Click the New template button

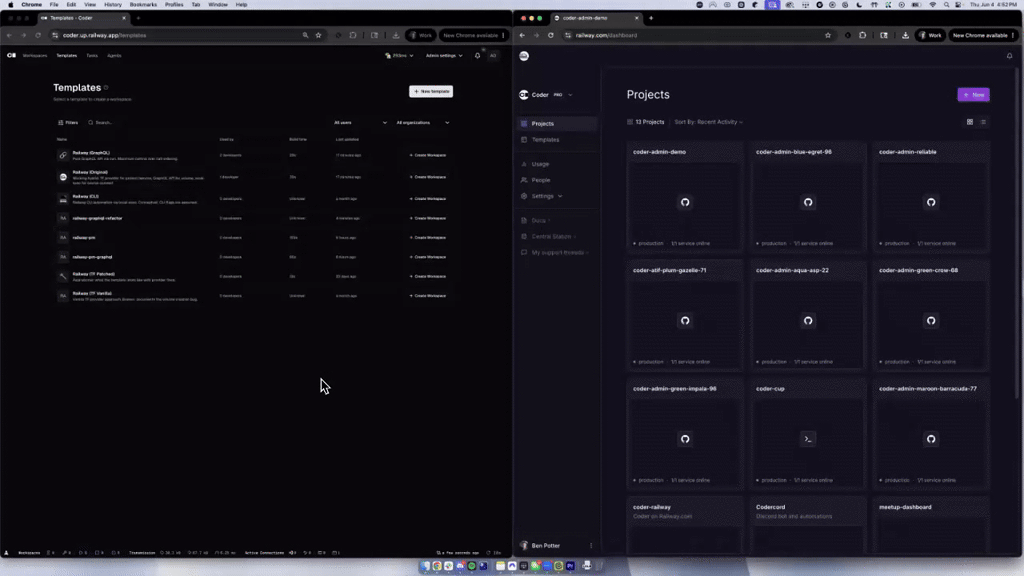coord(431,91)
